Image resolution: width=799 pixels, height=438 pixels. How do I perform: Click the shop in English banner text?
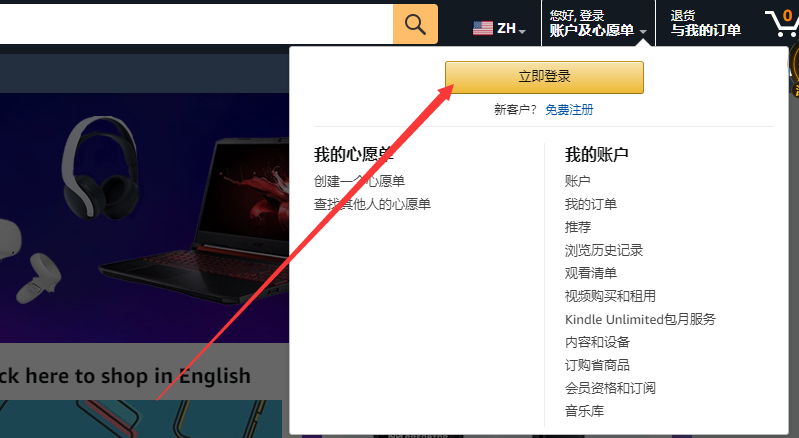pyautogui.click(x=125, y=376)
